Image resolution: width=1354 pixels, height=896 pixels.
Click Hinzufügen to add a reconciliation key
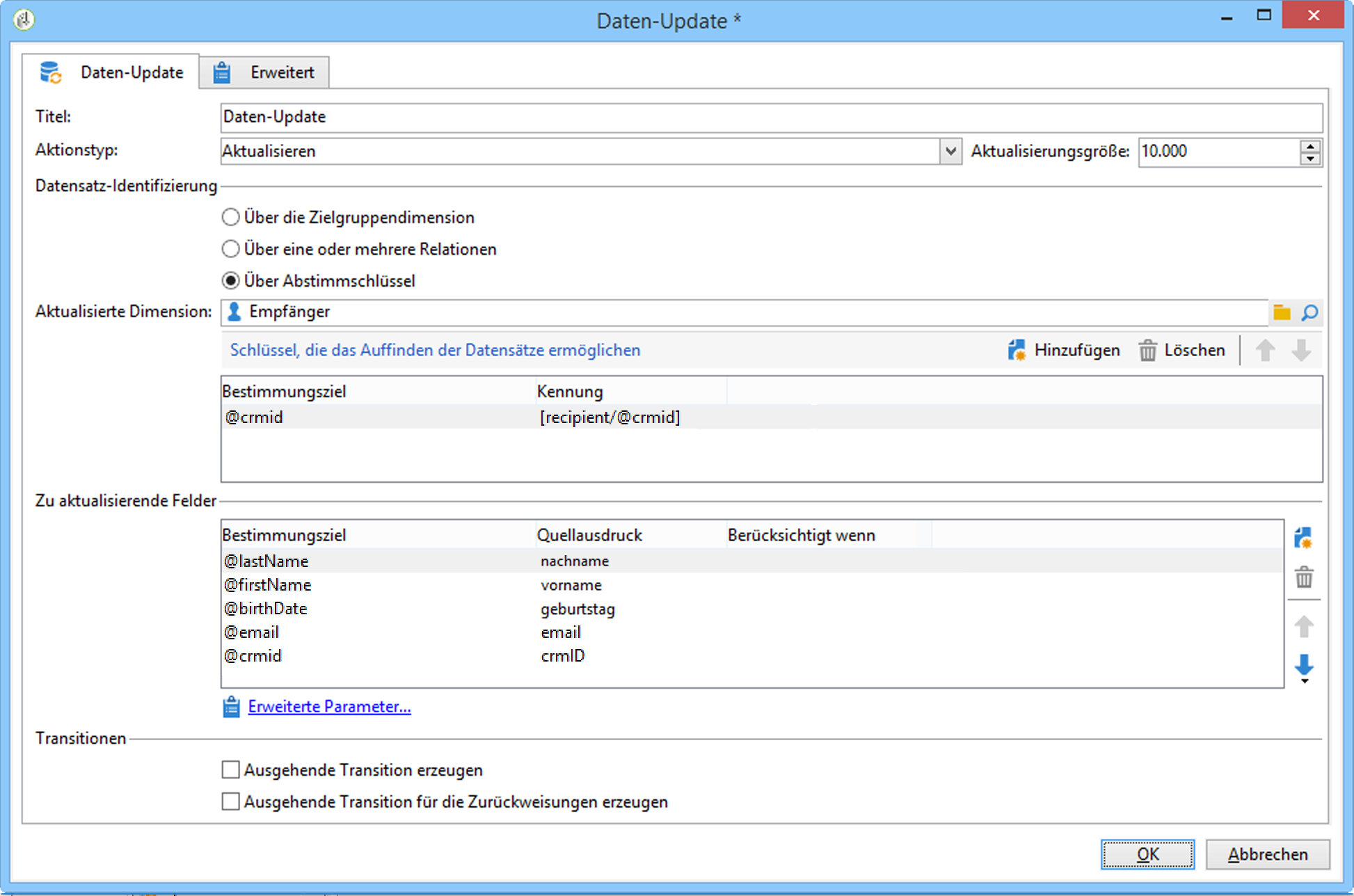pos(1064,350)
